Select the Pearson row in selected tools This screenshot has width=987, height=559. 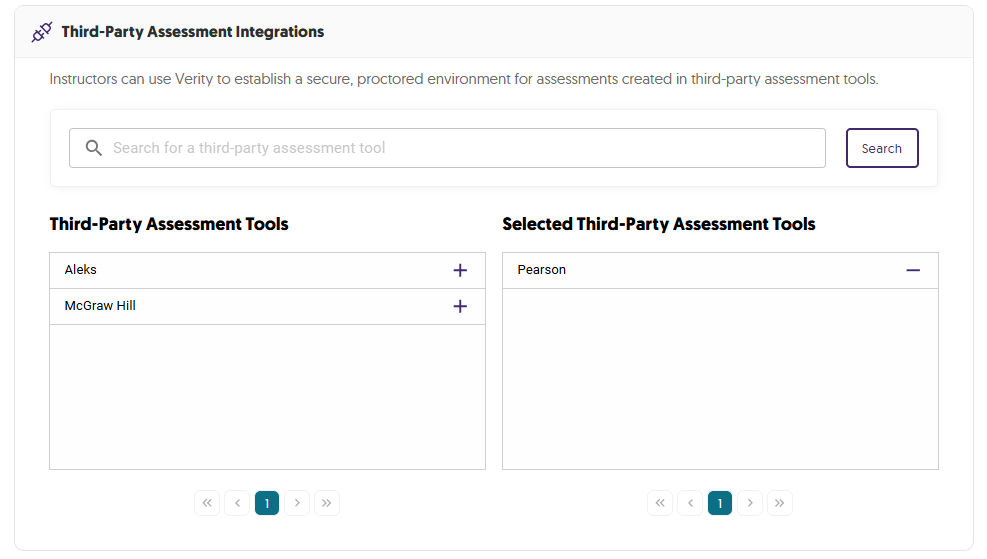click(x=700, y=270)
